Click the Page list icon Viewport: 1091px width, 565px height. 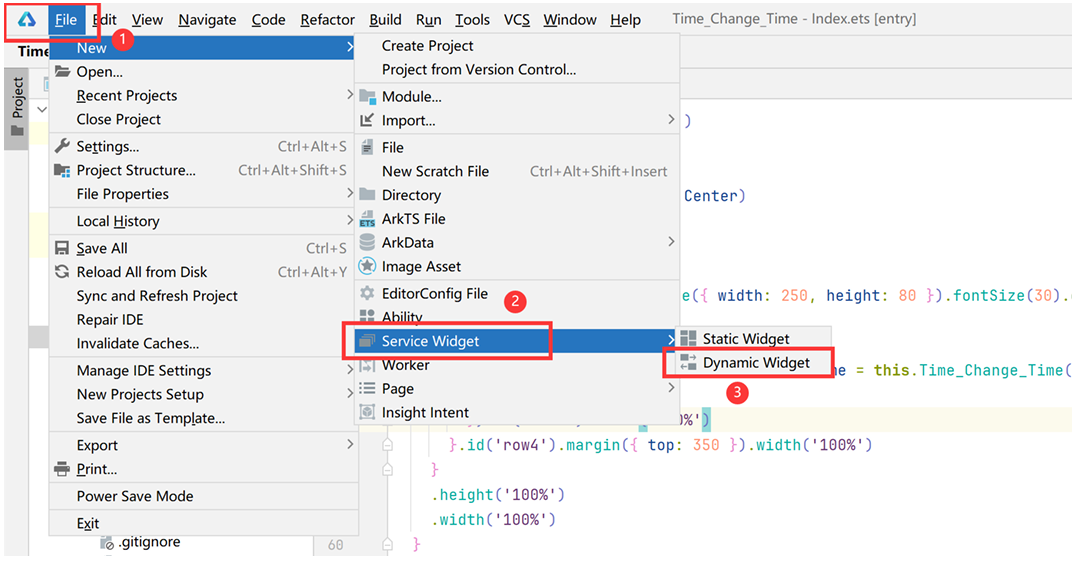tap(367, 388)
